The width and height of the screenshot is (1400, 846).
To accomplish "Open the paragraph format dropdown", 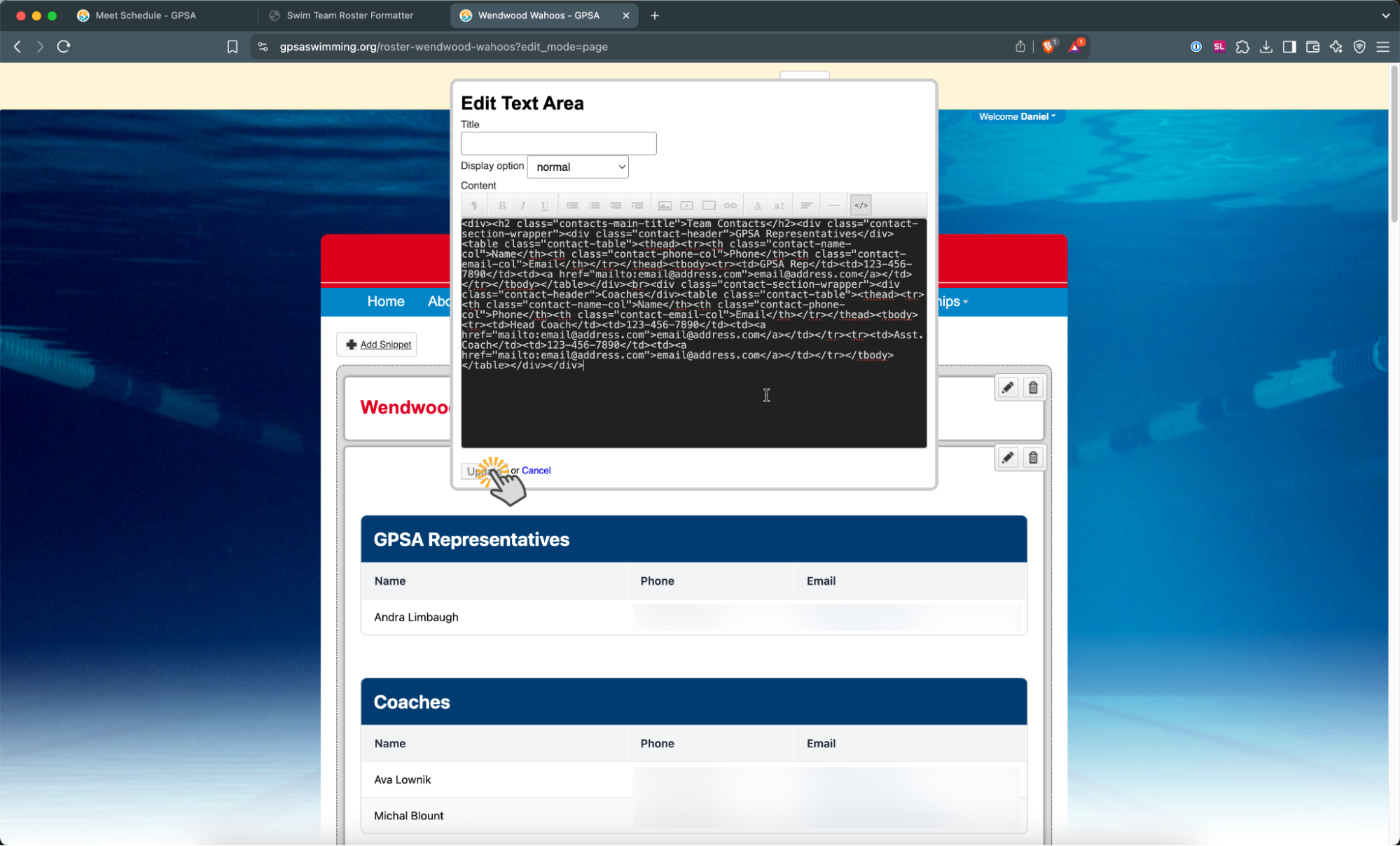I will point(474,205).
